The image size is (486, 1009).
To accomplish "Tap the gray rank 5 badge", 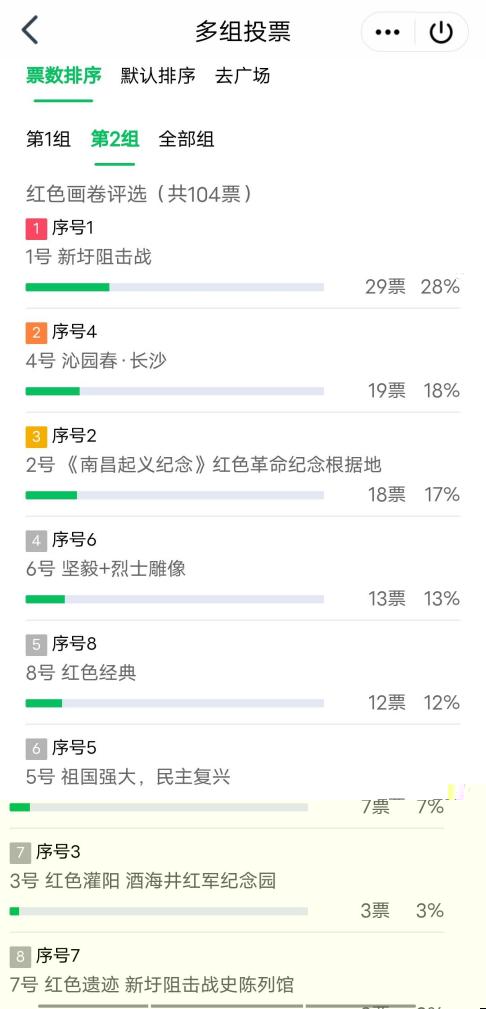I will tap(36, 644).
